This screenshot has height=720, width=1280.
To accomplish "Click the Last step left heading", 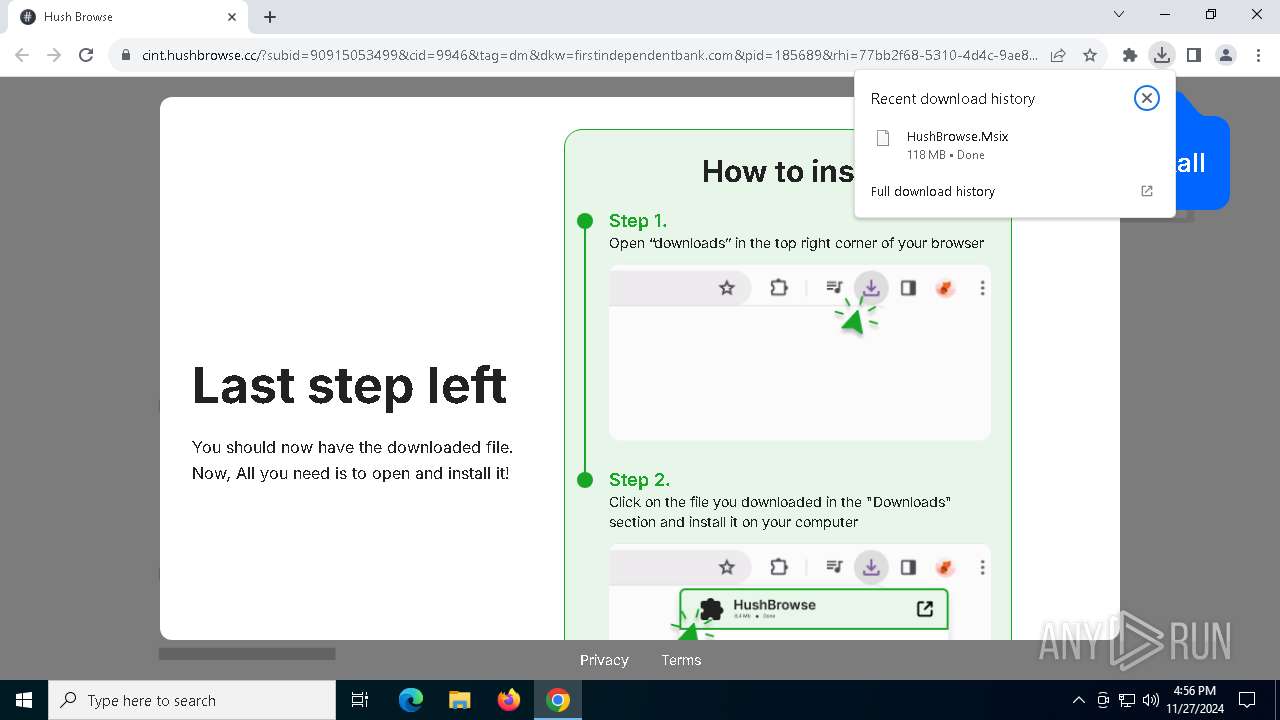I will [x=350, y=385].
